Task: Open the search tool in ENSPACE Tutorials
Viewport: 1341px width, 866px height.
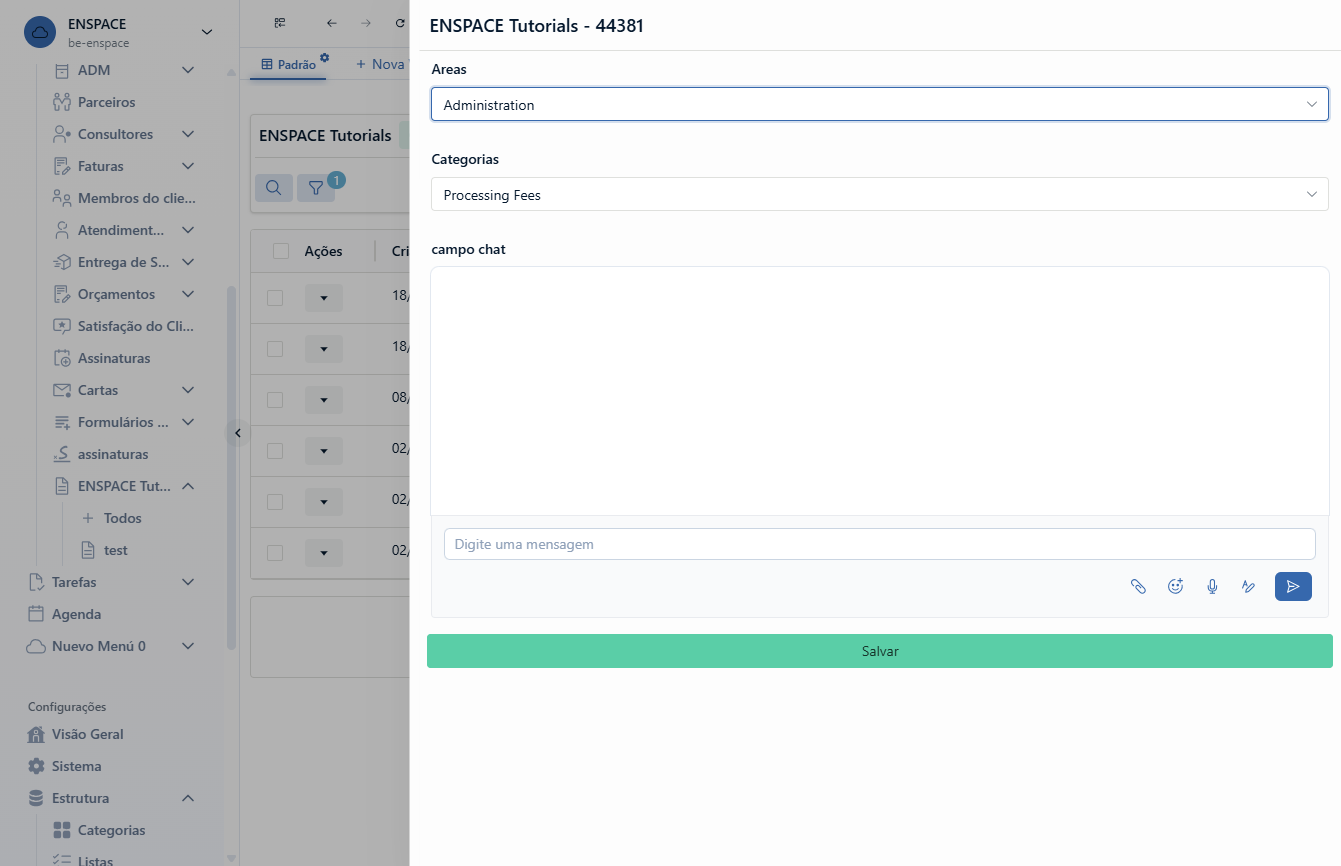Action: click(x=273, y=188)
